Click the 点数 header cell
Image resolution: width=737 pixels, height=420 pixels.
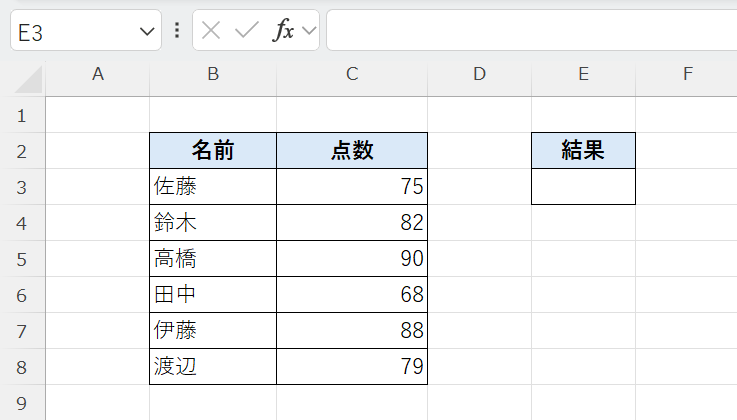(352, 151)
